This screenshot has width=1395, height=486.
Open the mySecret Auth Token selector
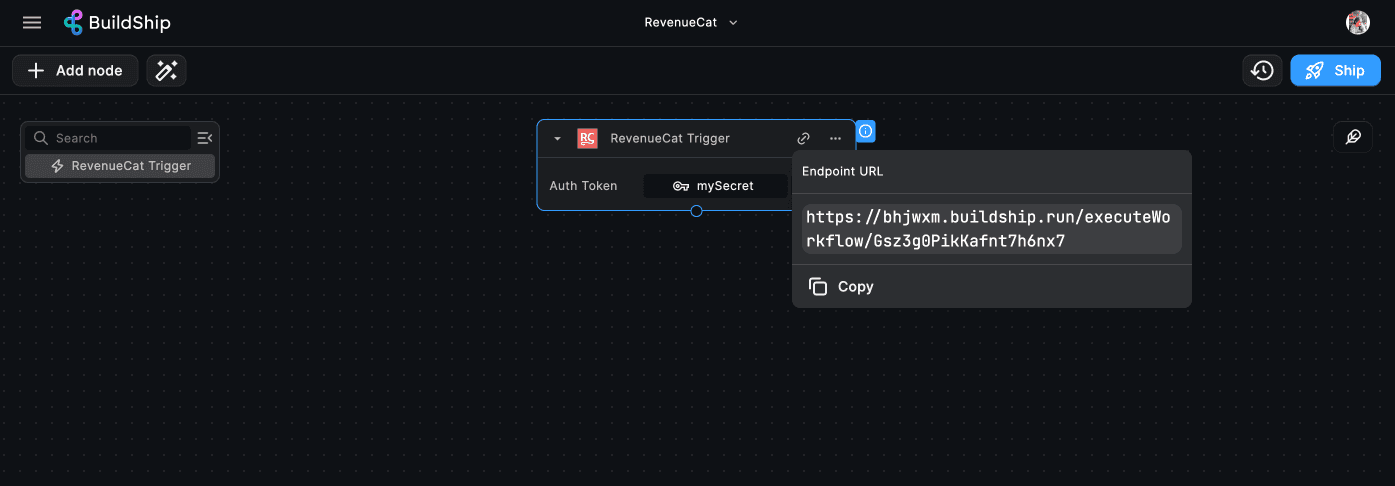pos(714,186)
